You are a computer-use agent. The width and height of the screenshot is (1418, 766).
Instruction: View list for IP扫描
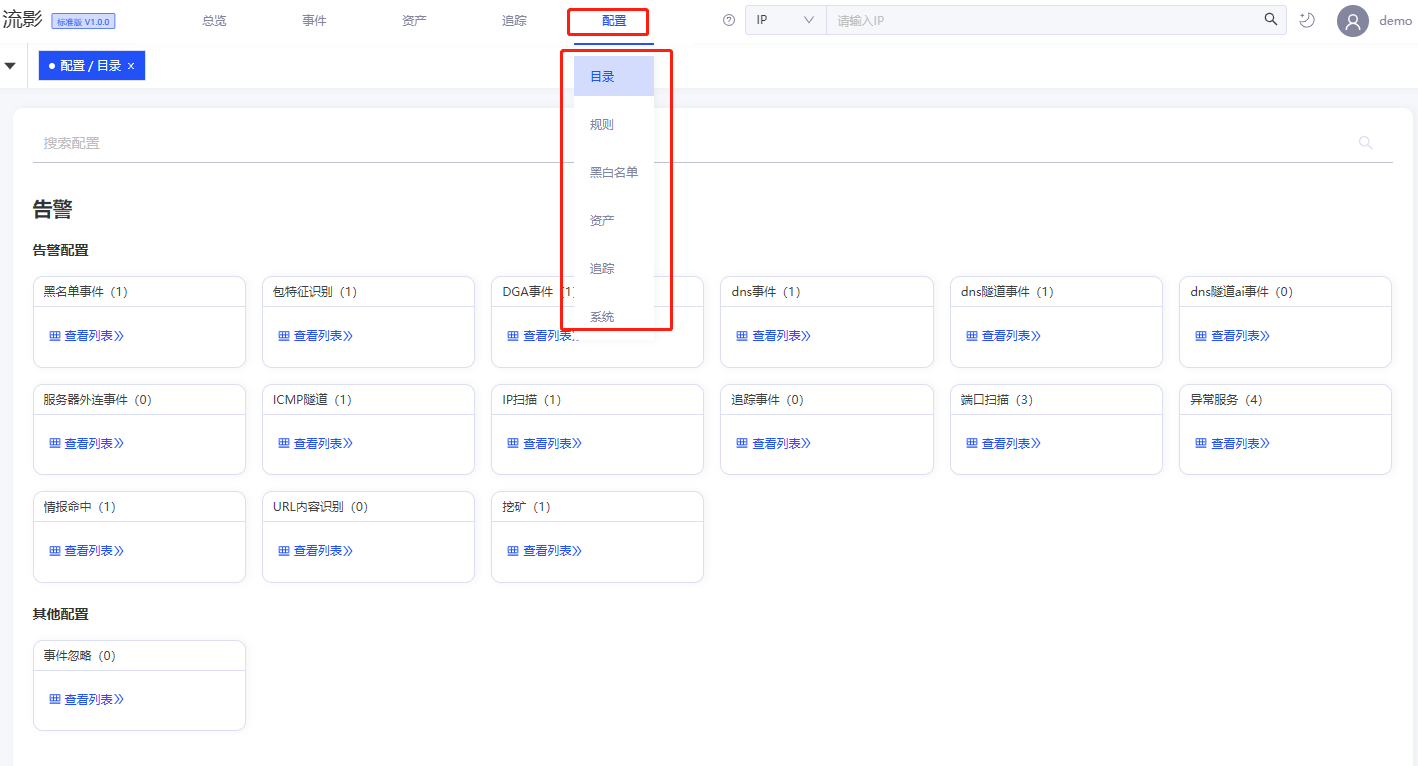click(544, 443)
